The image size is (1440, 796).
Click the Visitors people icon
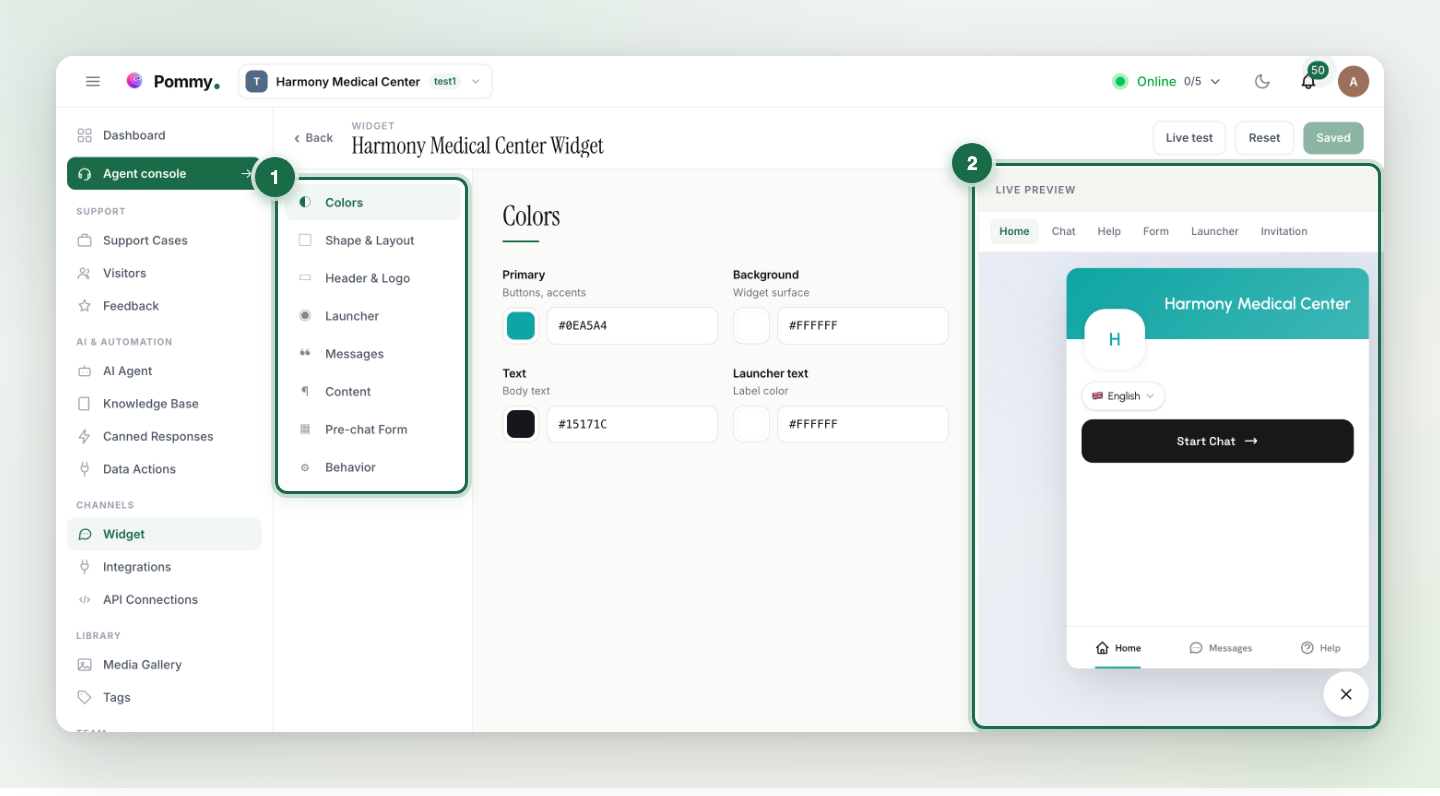coord(84,273)
